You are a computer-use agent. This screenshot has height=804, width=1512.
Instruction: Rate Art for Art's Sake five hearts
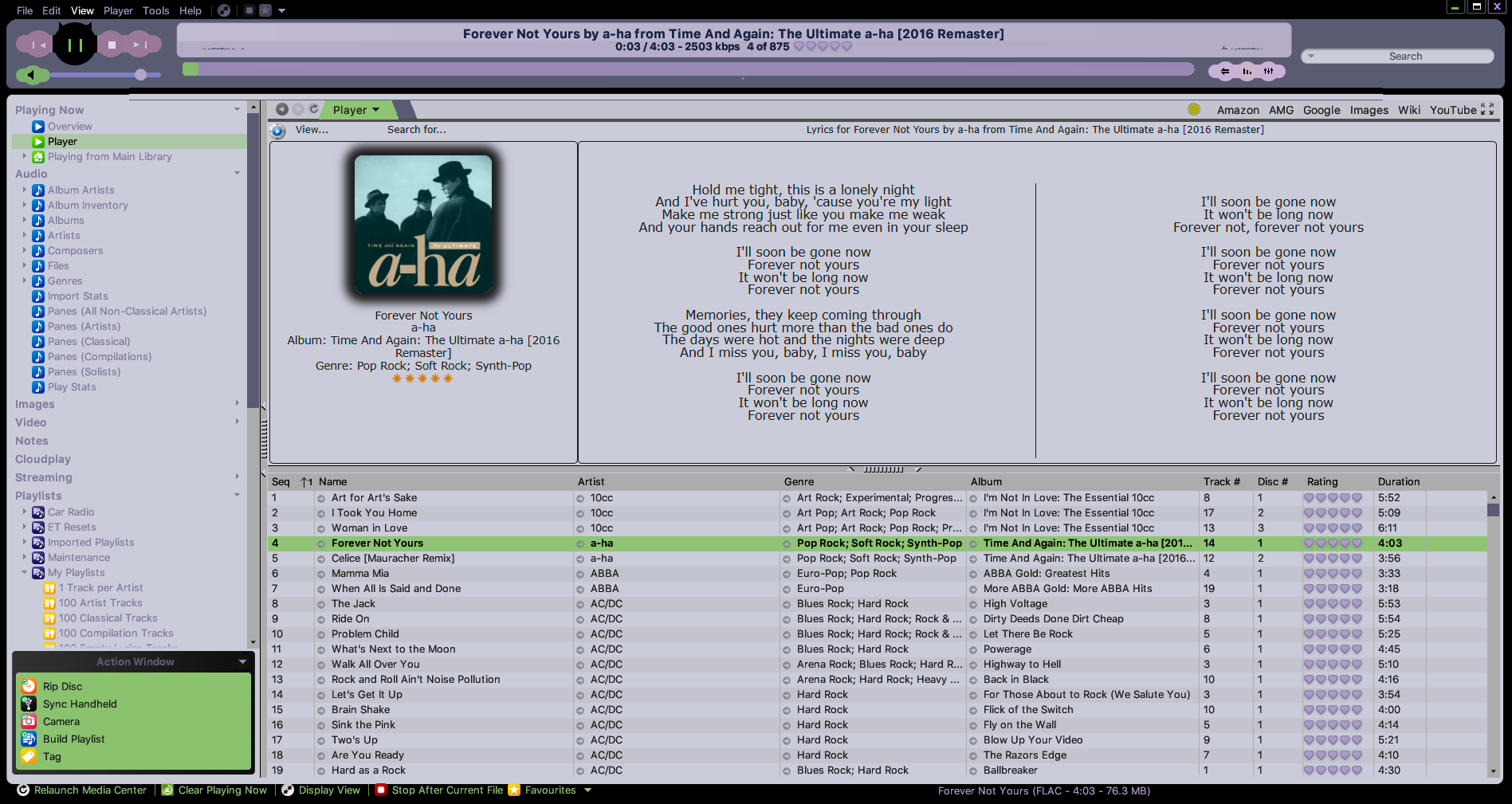(1357, 498)
